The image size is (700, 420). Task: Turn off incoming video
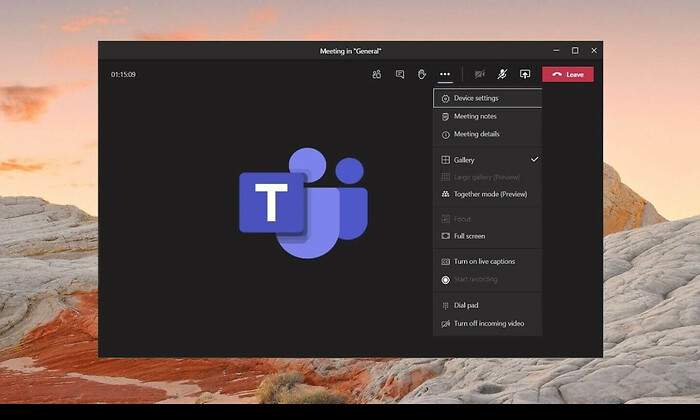click(488, 324)
